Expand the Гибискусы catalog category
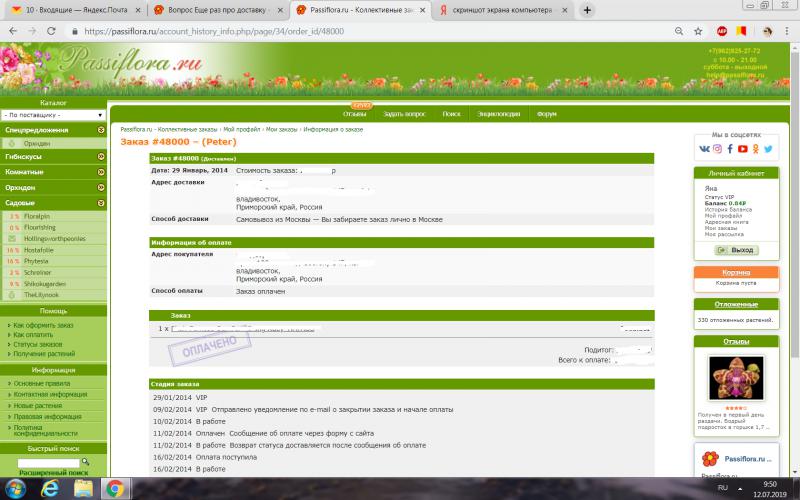800x500 pixels. [101, 157]
